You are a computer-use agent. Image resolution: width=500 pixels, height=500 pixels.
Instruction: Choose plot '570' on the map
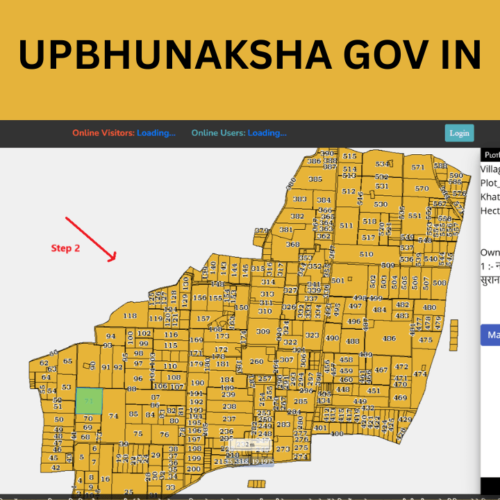[x=422, y=189]
